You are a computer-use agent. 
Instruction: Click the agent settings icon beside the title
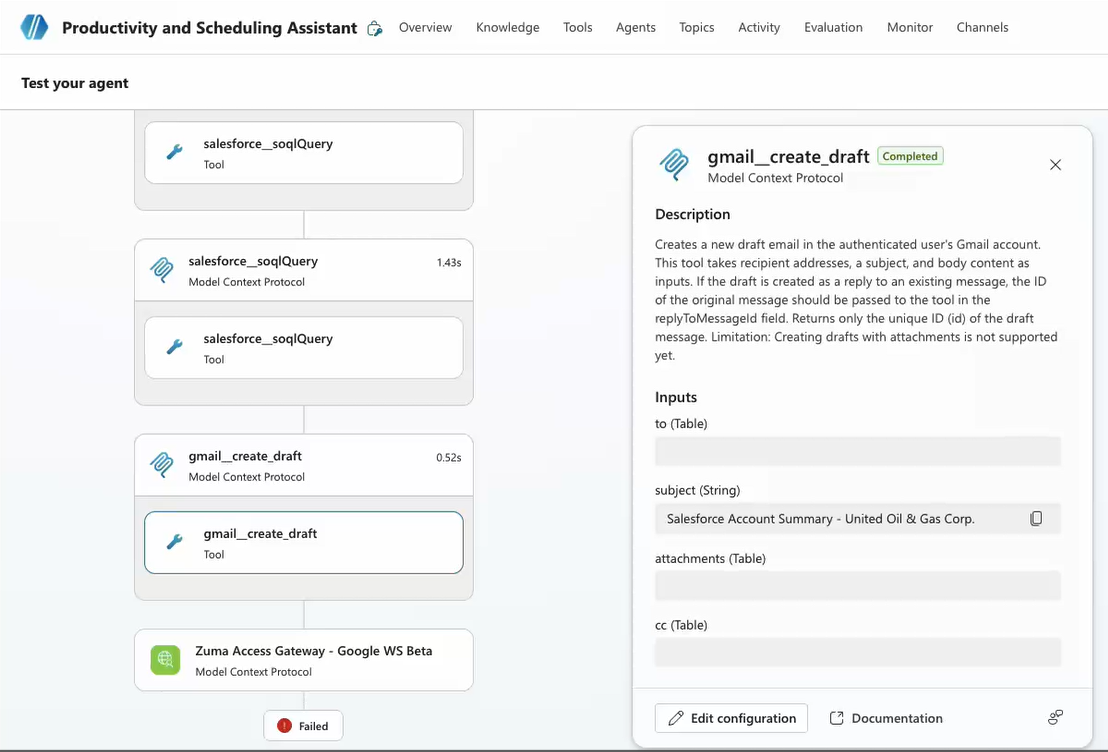pyautogui.click(x=375, y=28)
